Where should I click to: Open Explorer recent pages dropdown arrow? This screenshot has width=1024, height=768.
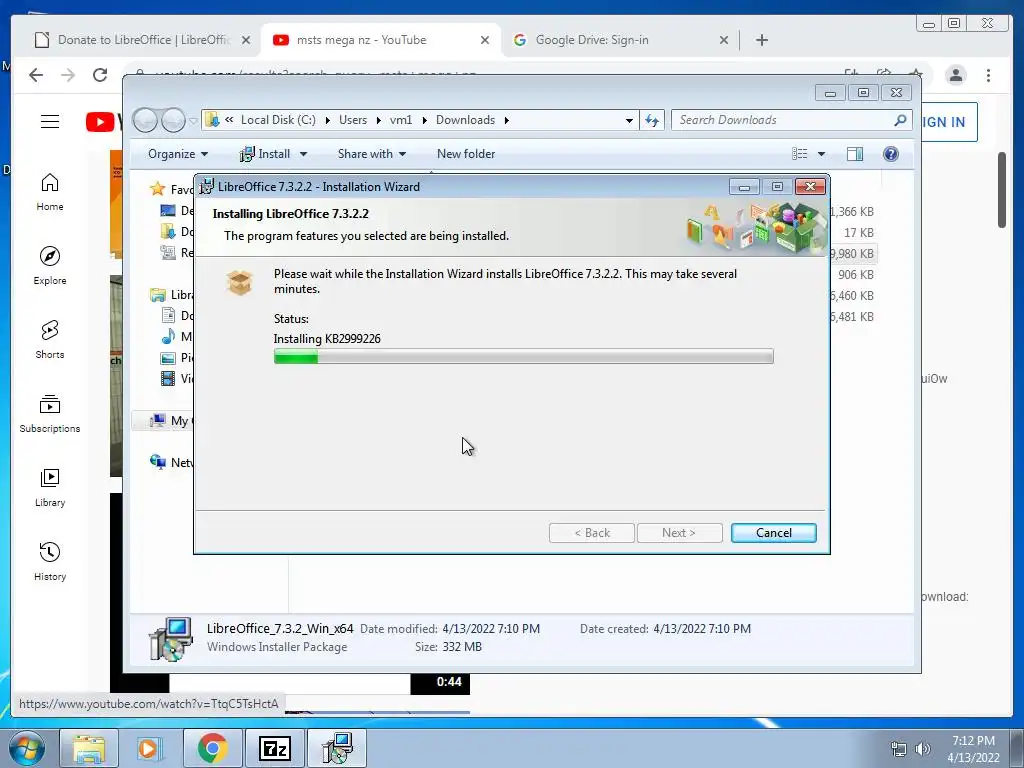(193, 121)
